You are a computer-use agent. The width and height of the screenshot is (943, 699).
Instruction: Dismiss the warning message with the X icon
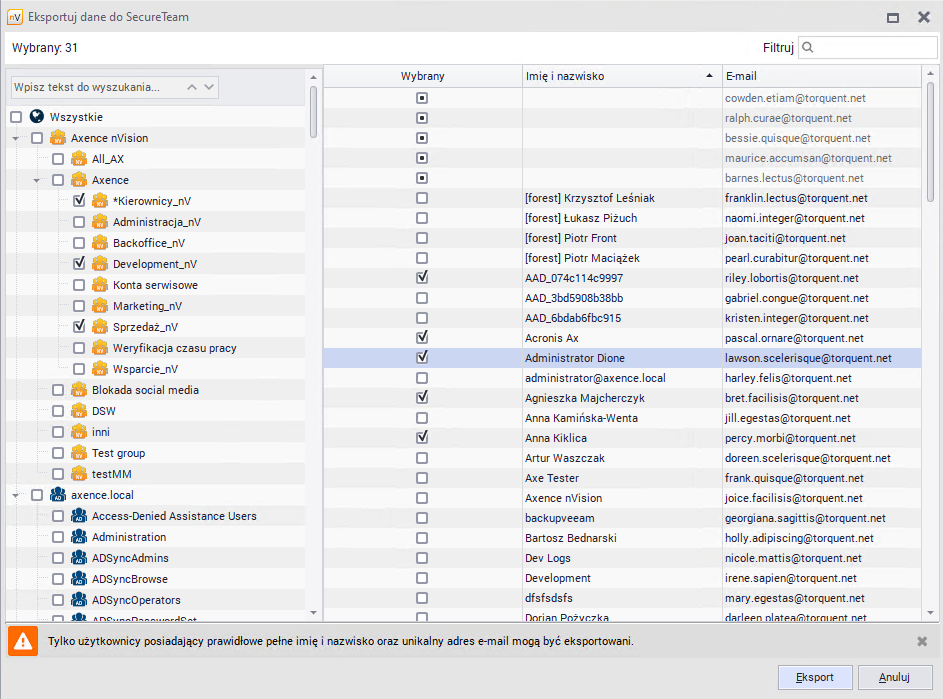[922, 641]
